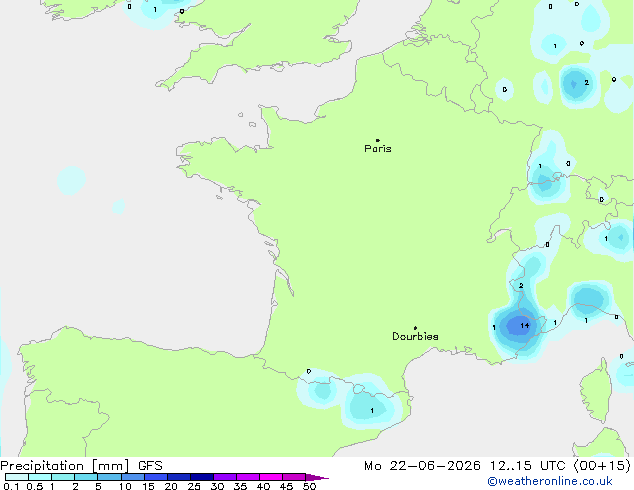The height and width of the screenshot is (490, 634).
Task: Pick the 30–35 mm purple legend swatch
Action: (225, 477)
